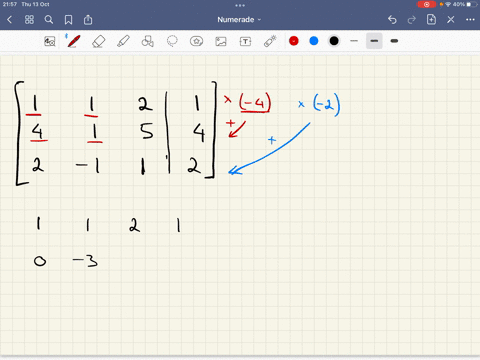Open the more options ellipsis menu
This screenshot has height=360, width=480.
coord(470,20)
